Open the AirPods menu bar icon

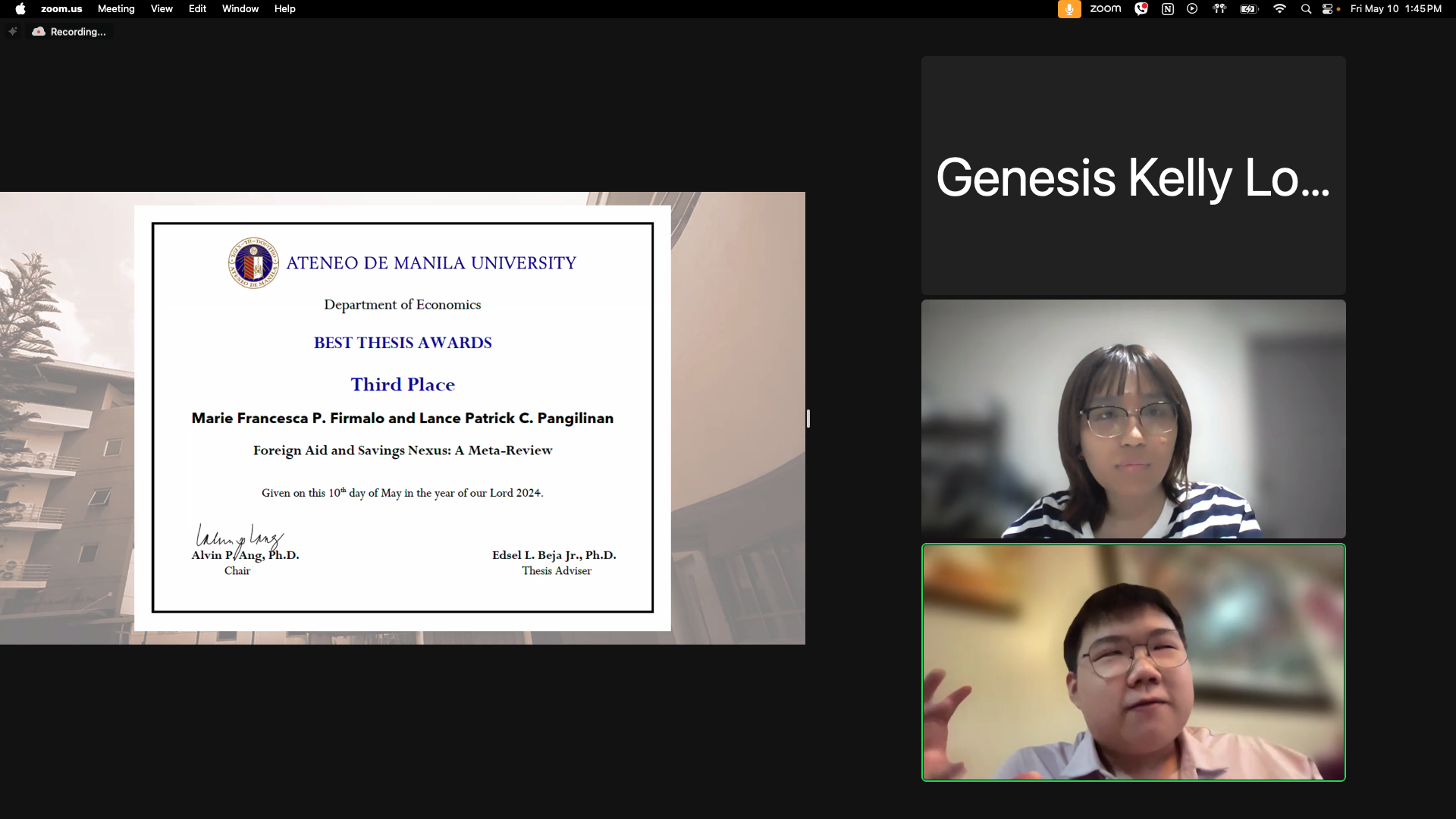[x=1219, y=9]
